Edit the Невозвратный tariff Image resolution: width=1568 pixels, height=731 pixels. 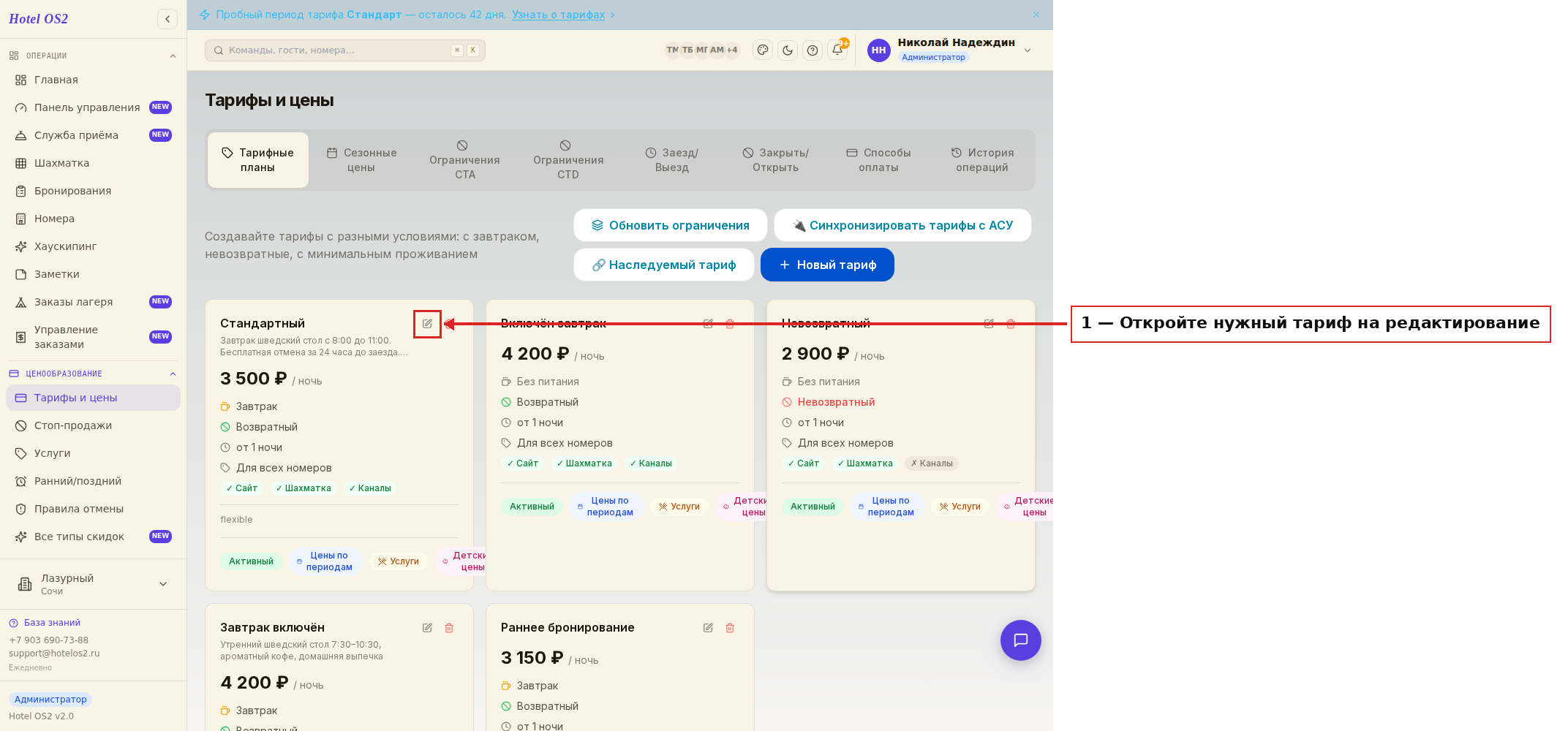click(989, 324)
